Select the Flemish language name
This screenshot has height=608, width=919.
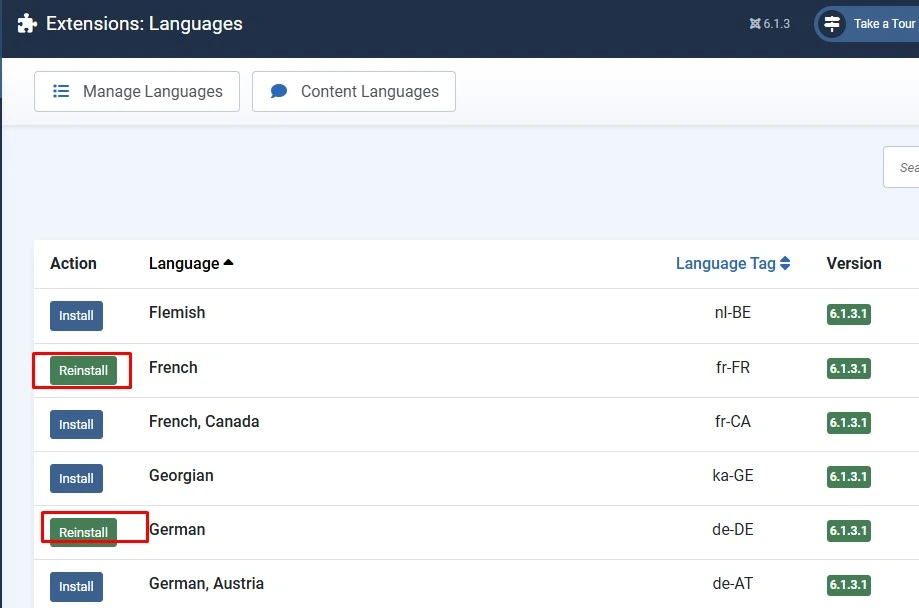(x=177, y=313)
